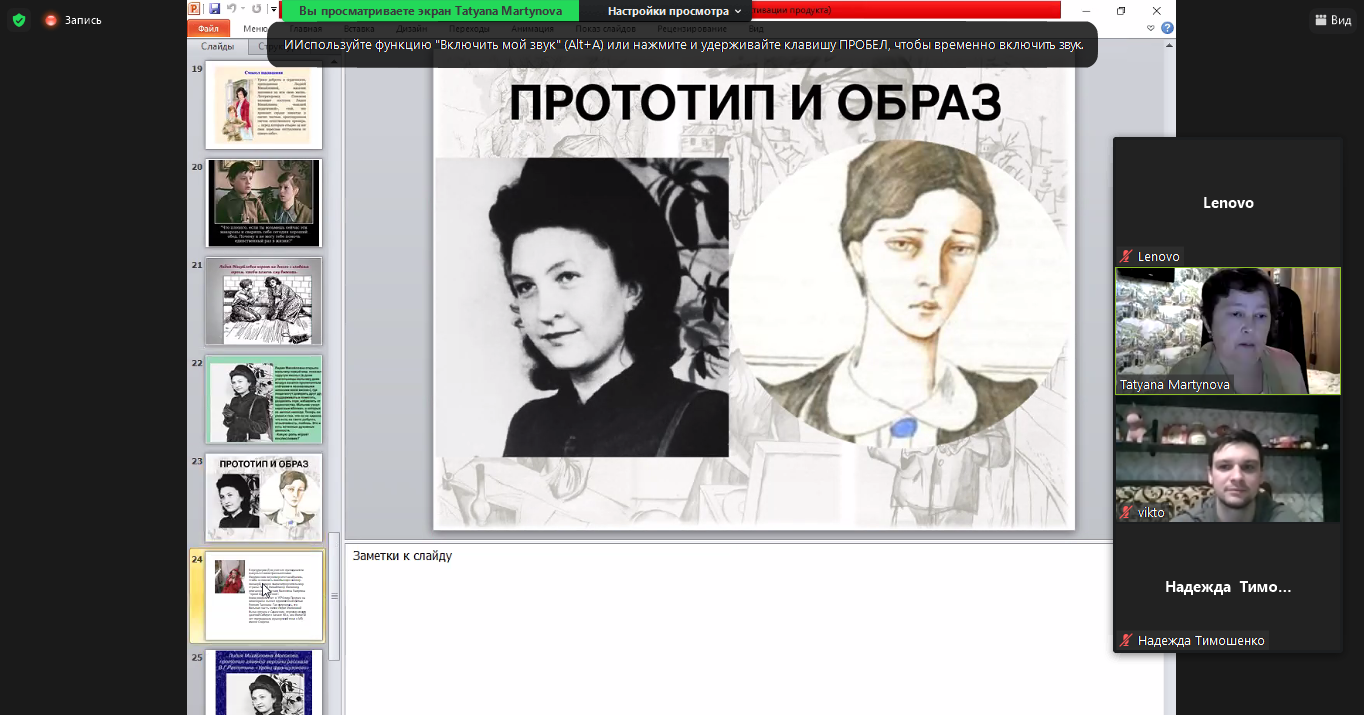The image size is (1364, 715).
Task: Switch to the Меню ribbon tab
Action: (255, 28)
